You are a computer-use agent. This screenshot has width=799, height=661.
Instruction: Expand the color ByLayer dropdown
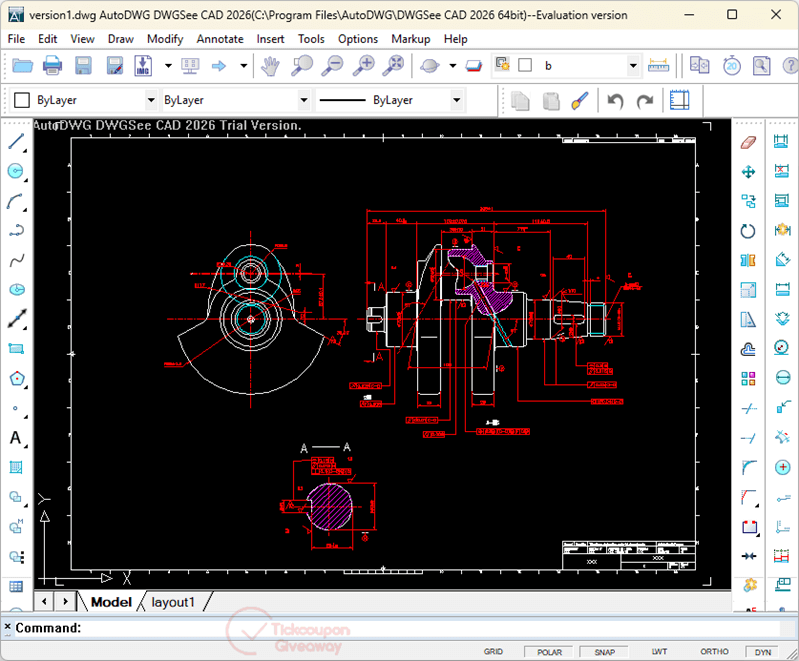[151, 100]
